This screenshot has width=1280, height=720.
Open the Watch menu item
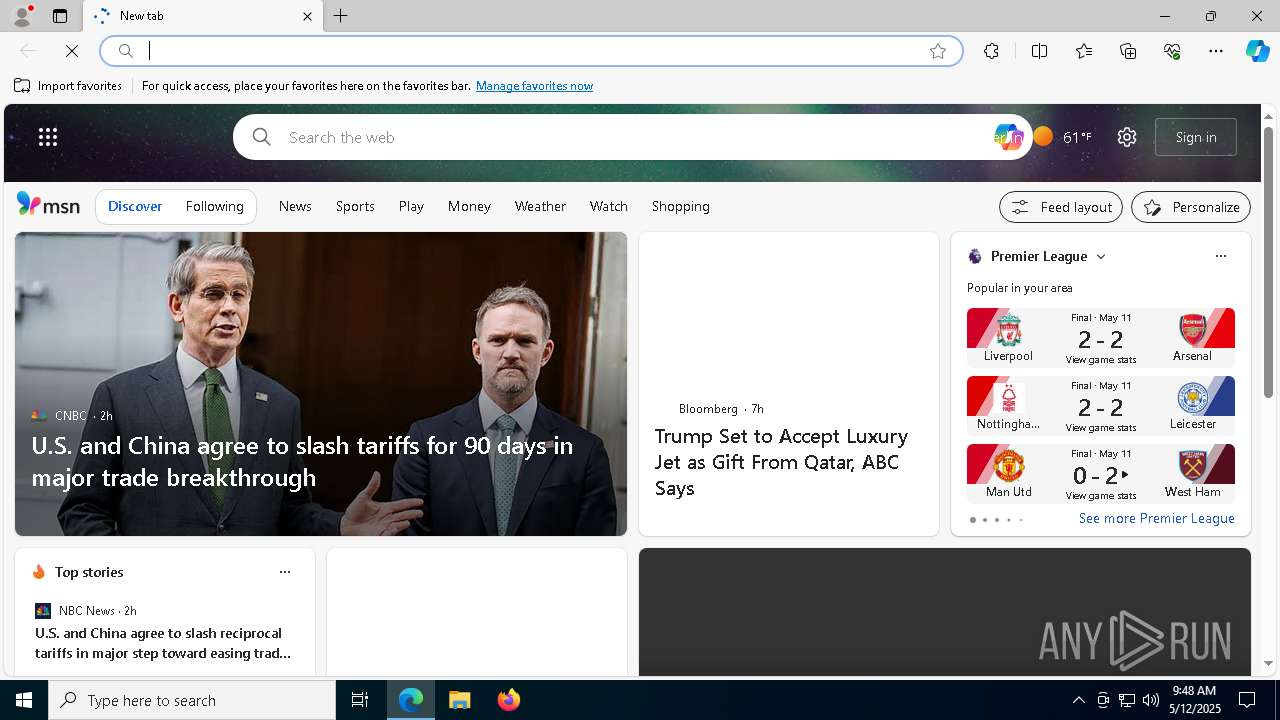[x=609, y=206]
